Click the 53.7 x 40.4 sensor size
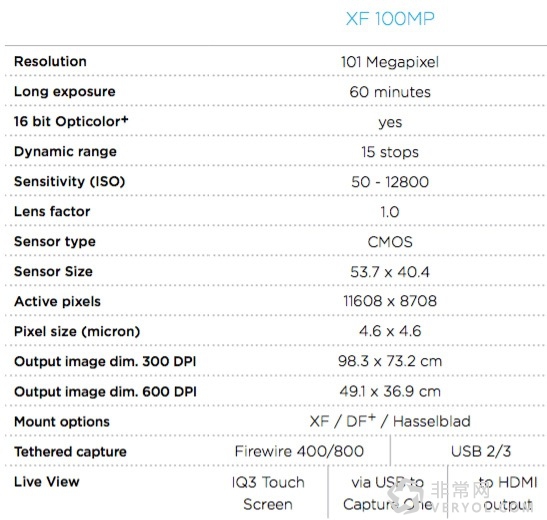This screenshot has width=547, height=520. pyautogui.click(x=390, y=272)
